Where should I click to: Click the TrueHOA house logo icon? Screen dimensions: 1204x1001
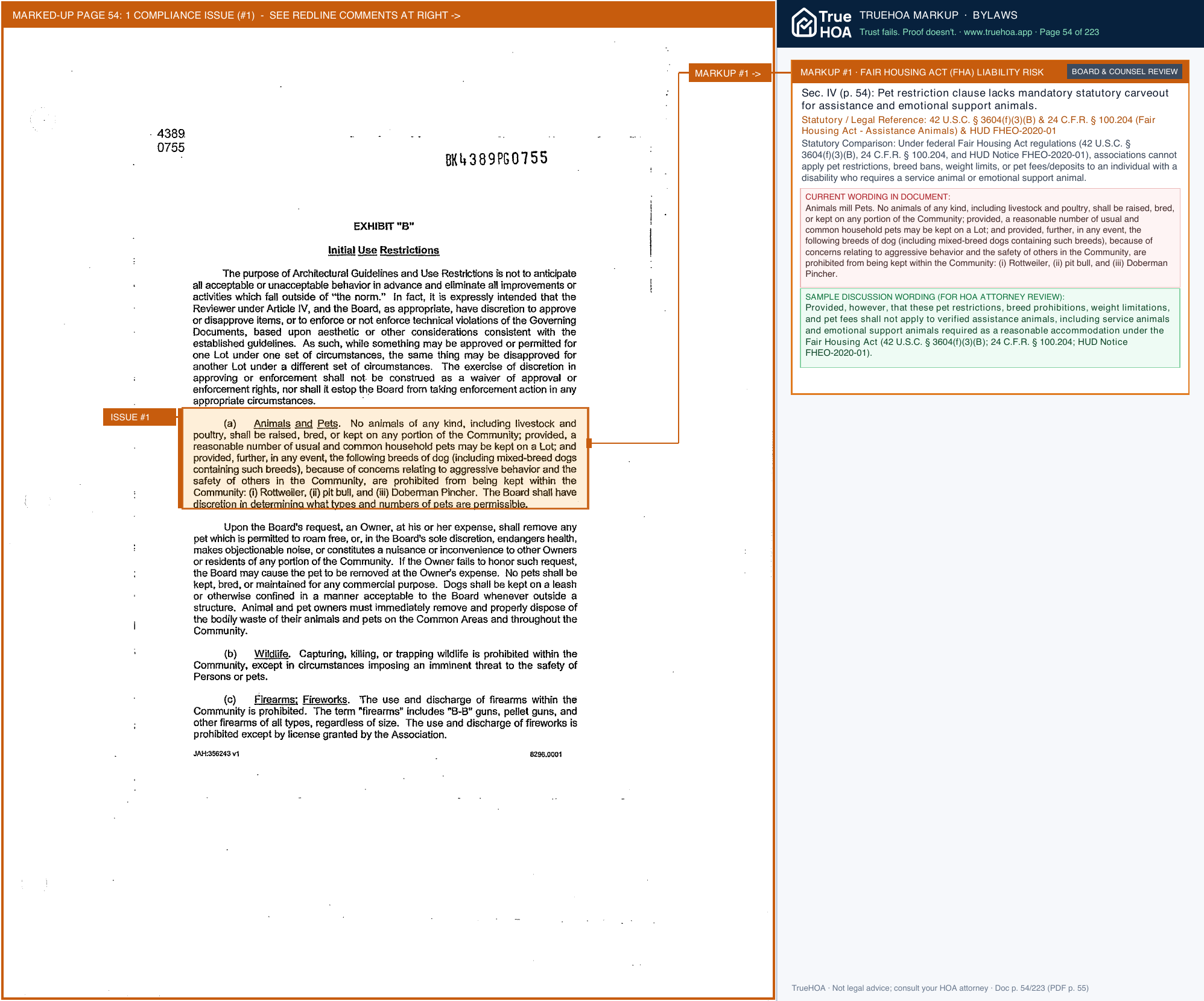[804, 23]
